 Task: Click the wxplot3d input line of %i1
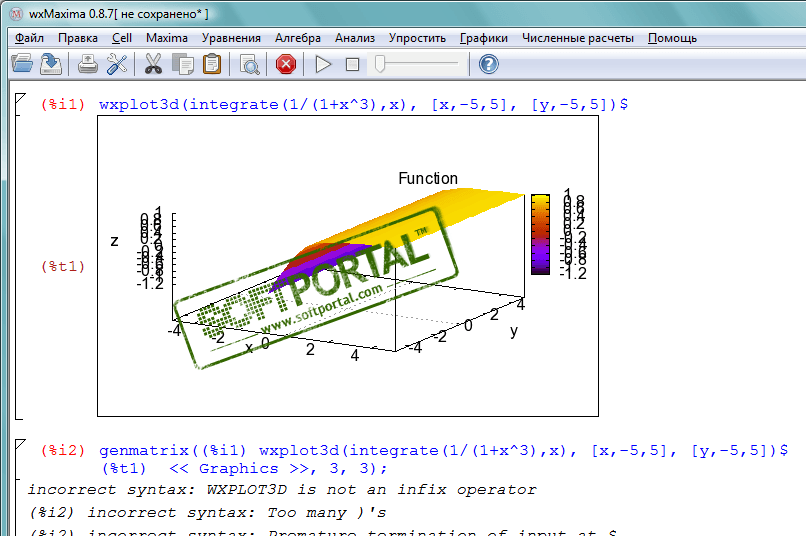(363, 104)
